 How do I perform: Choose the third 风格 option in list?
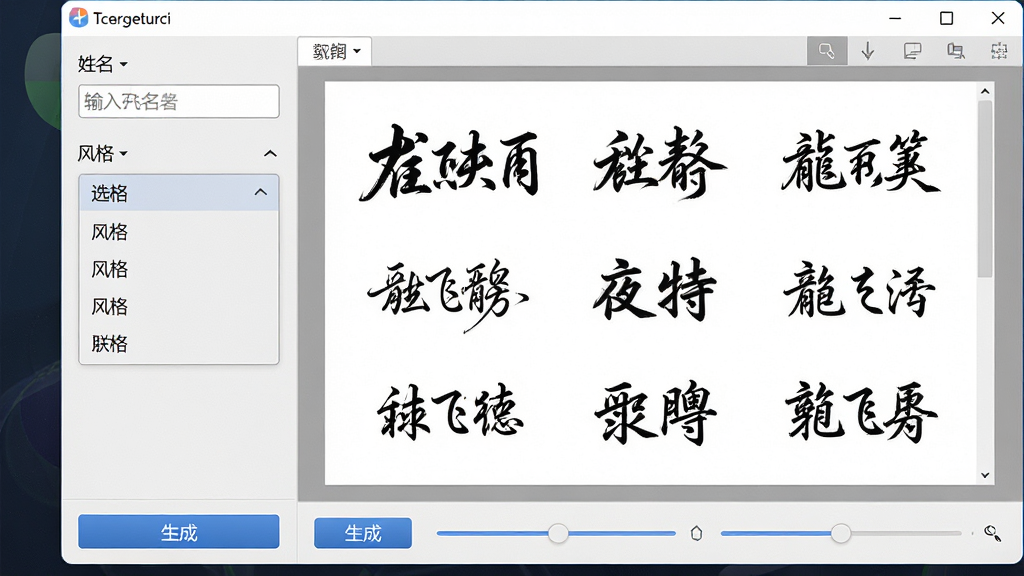(x=178, y=306)
